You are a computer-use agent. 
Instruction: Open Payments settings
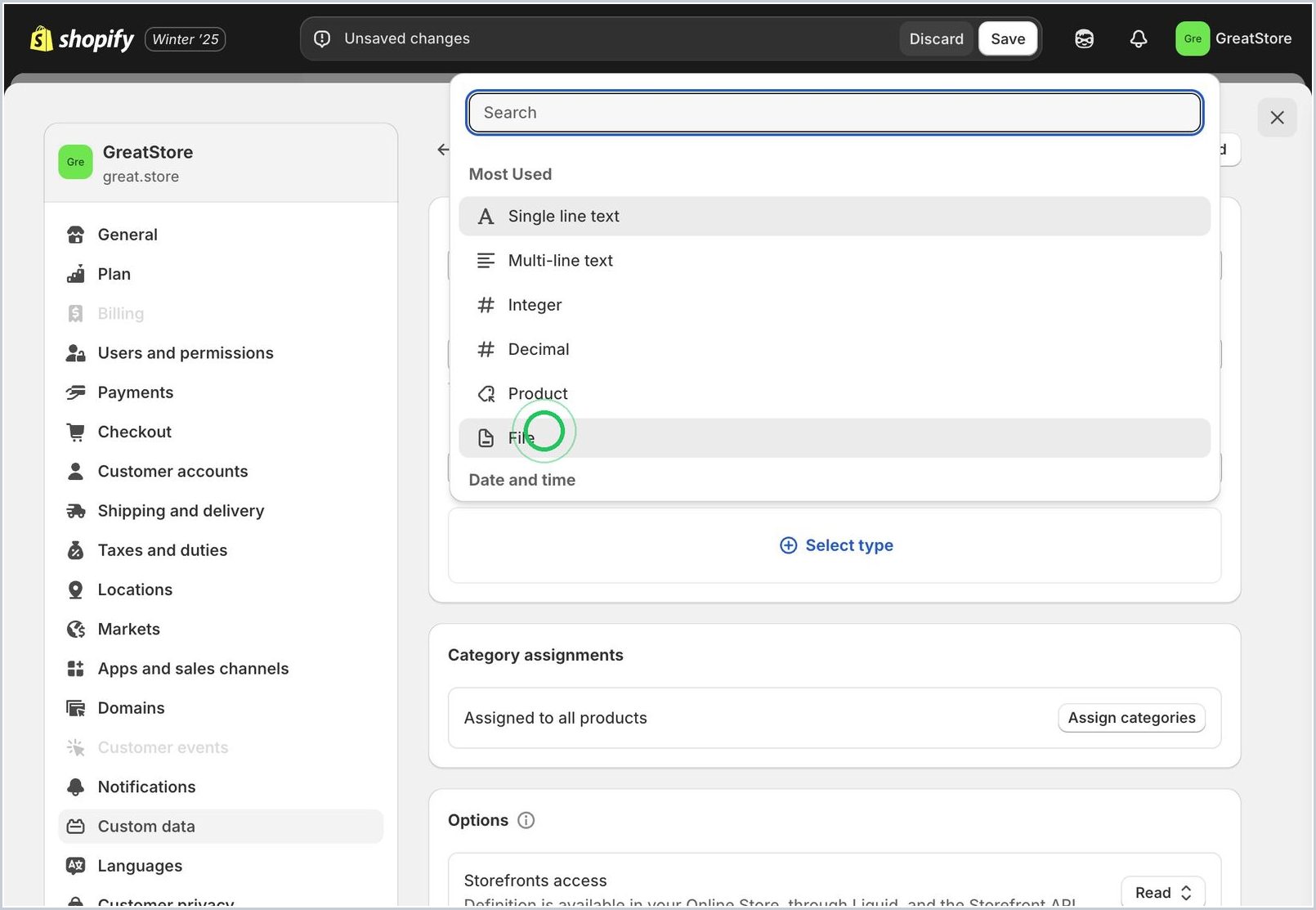pyautogui.click(x=221, y=392)
